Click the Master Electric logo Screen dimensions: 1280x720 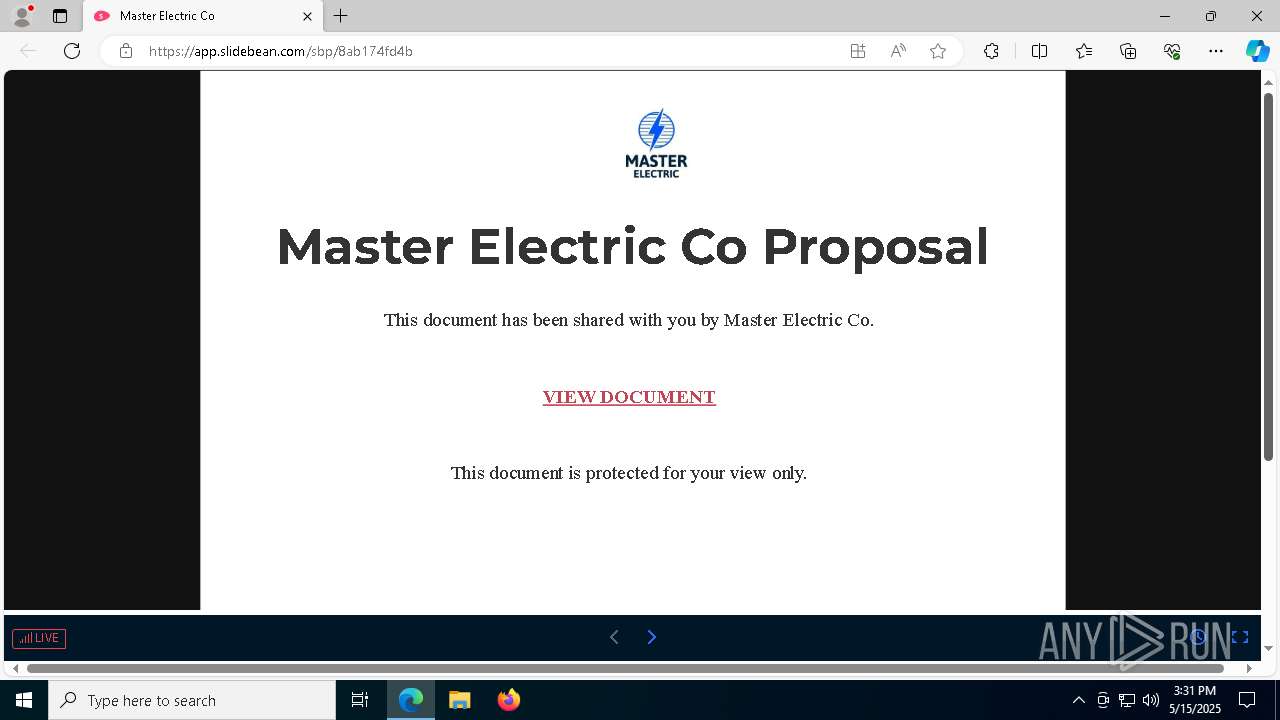656,144
